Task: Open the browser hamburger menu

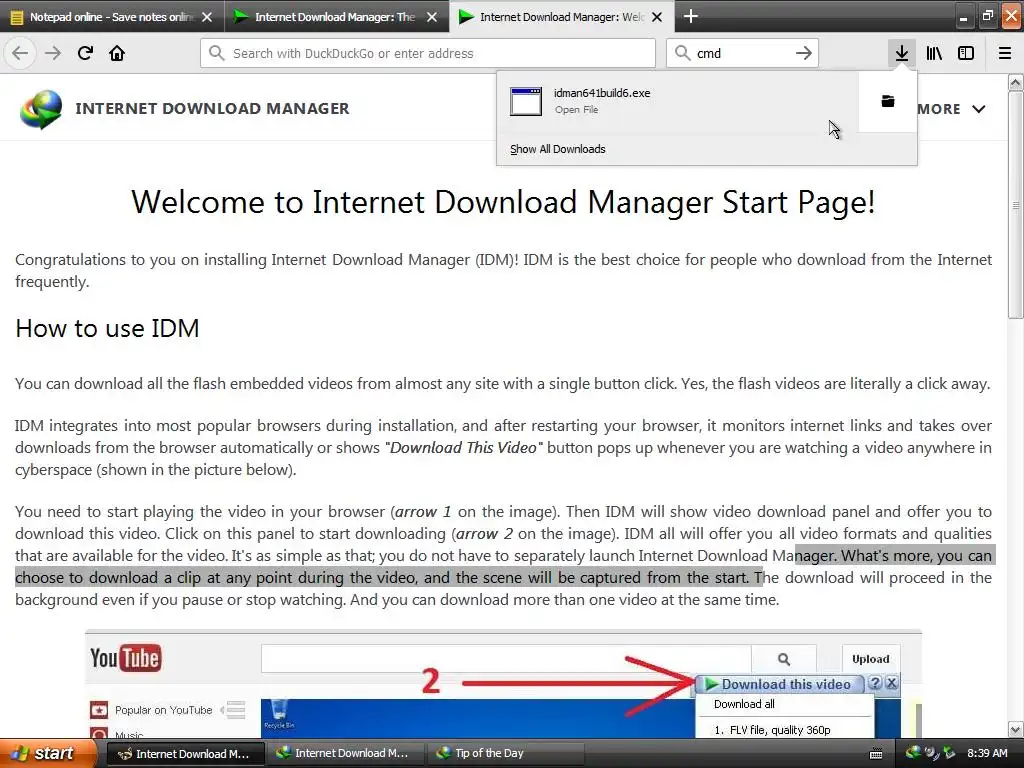Action: 1005,53
